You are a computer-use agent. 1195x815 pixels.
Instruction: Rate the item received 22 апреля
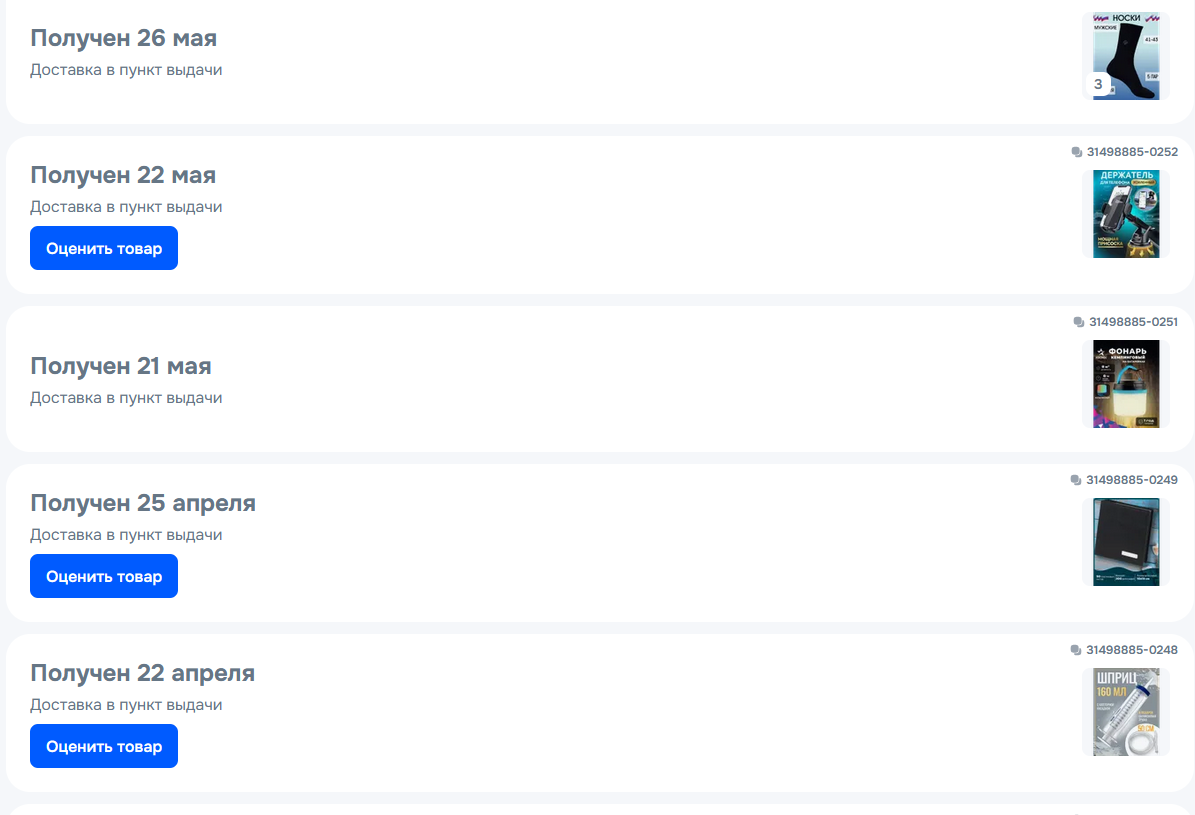104,746
